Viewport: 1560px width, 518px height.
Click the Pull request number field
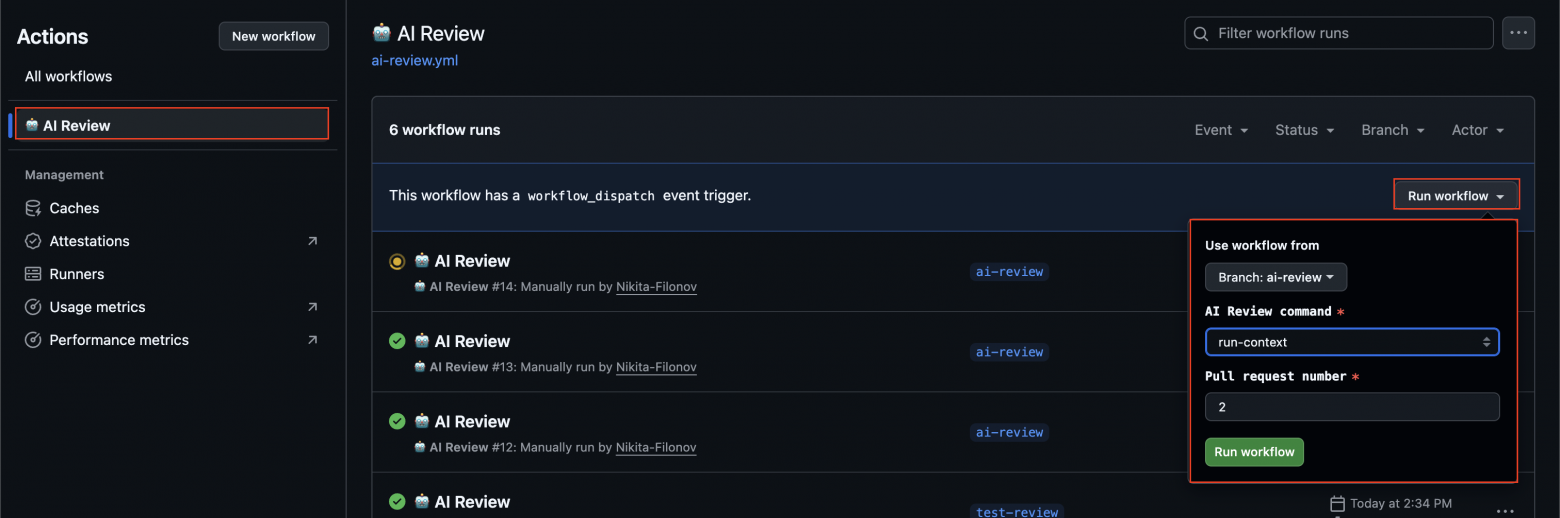pos(1351,407)
